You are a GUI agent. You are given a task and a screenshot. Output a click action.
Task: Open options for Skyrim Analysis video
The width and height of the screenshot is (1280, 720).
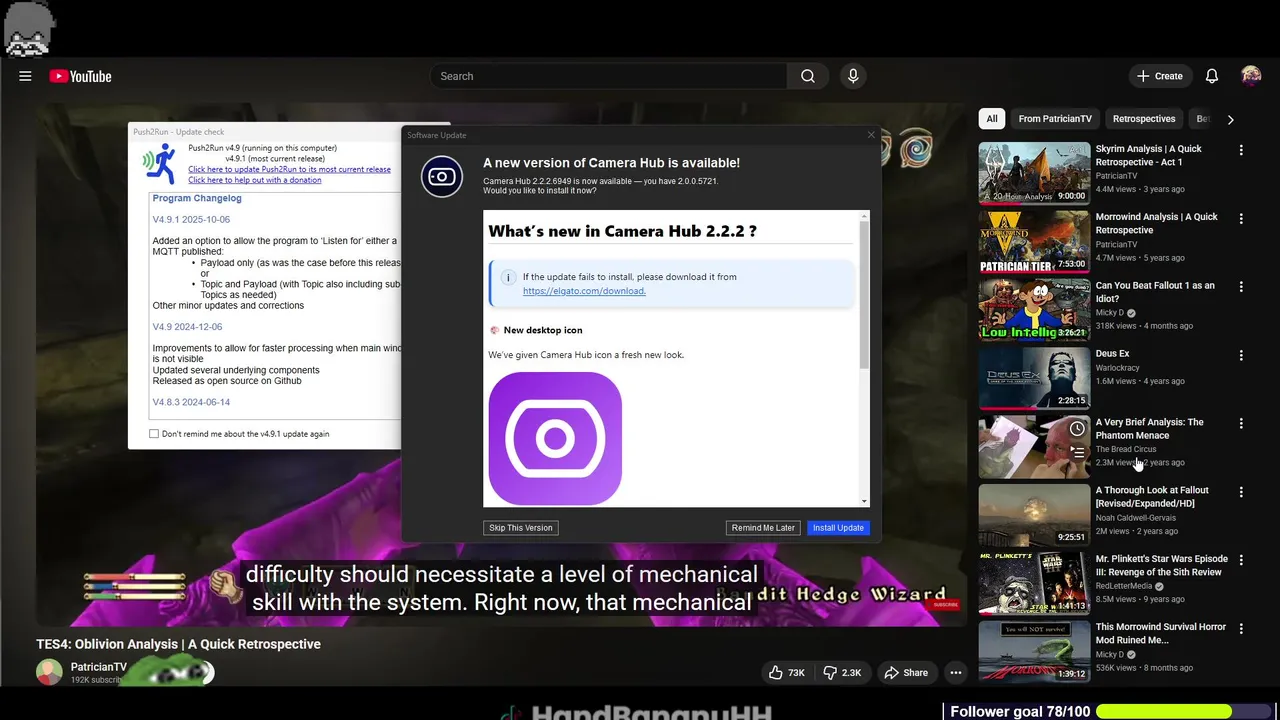click(x=1241, y=150)
